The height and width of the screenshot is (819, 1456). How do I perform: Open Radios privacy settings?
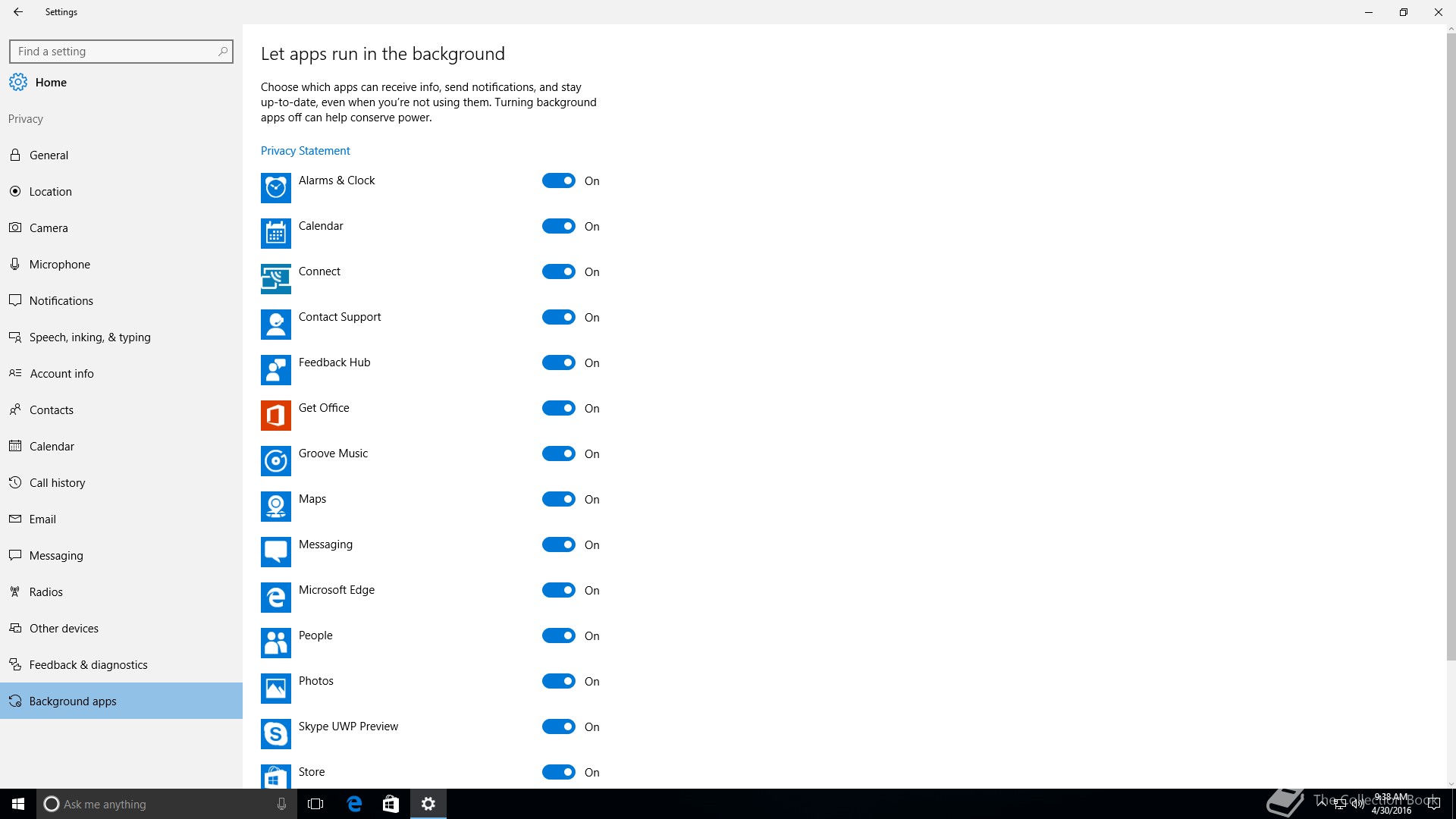tap(121, 591)
